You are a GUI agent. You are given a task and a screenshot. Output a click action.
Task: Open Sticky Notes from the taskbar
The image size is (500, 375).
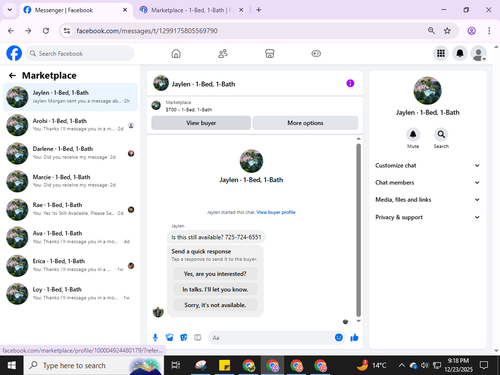click(x=224, y=365)
